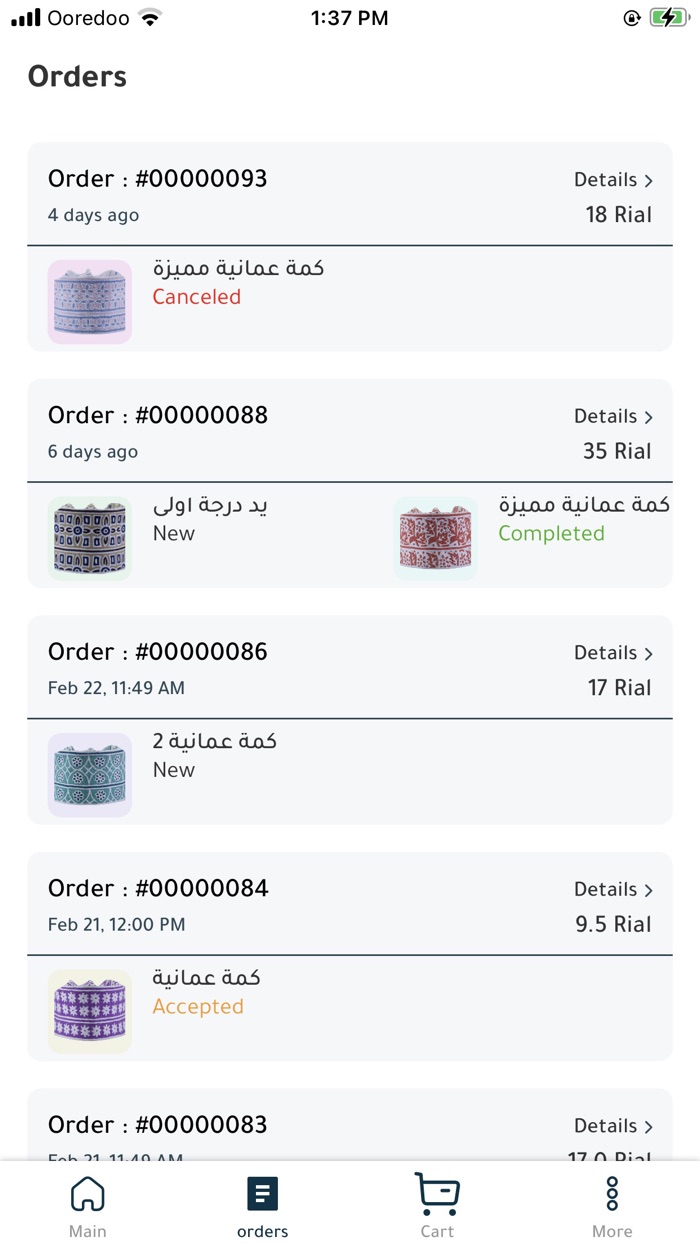
Task: Open Details of order #00000084
Action: click(x=613, y=889)
